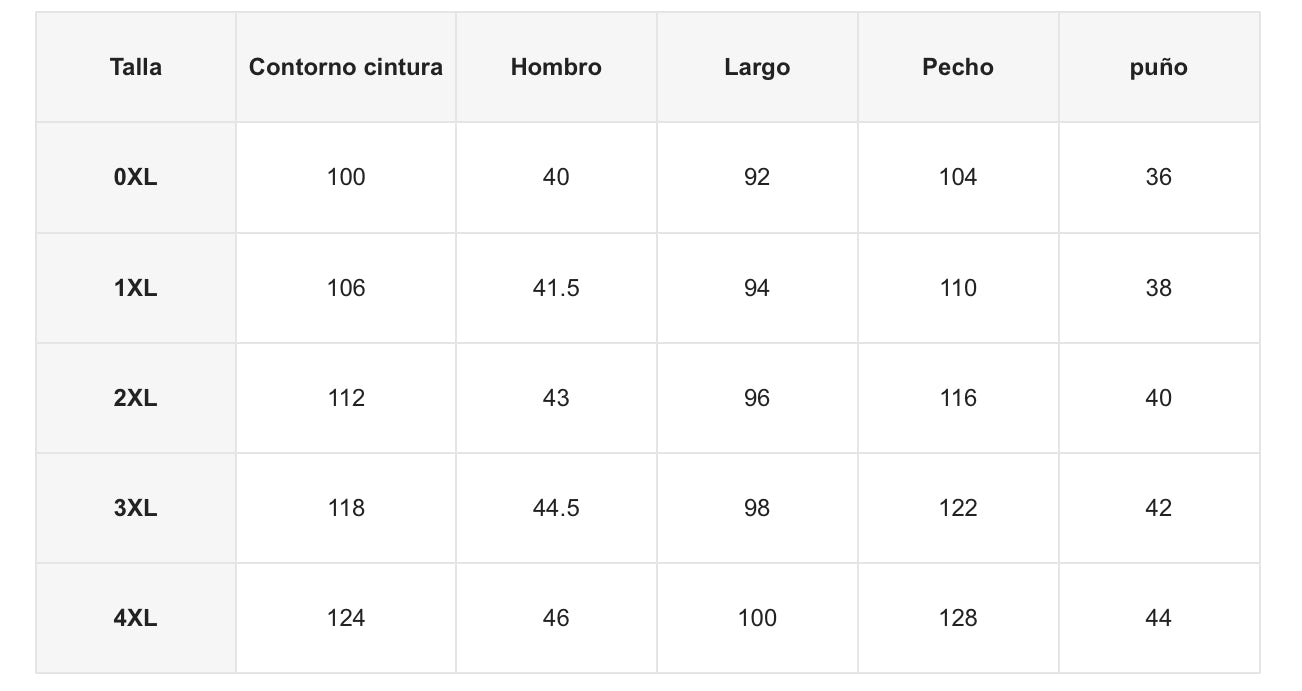This screenshot has height=691, width=1302.
Task: Select the 3XL size row label
Action: point(136,508)
